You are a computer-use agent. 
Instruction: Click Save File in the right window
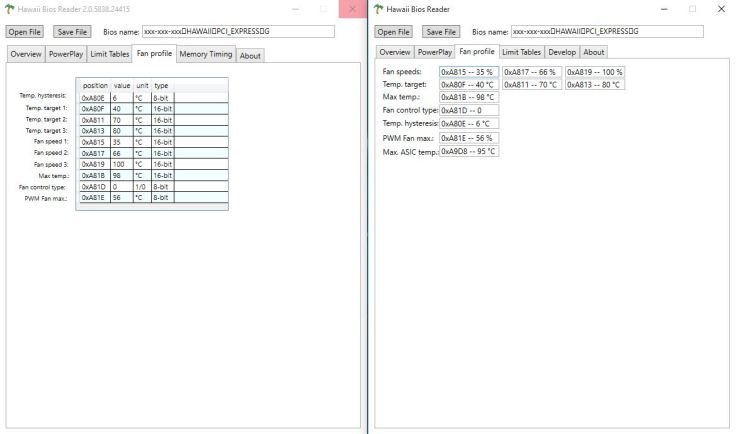click(441, 32)
